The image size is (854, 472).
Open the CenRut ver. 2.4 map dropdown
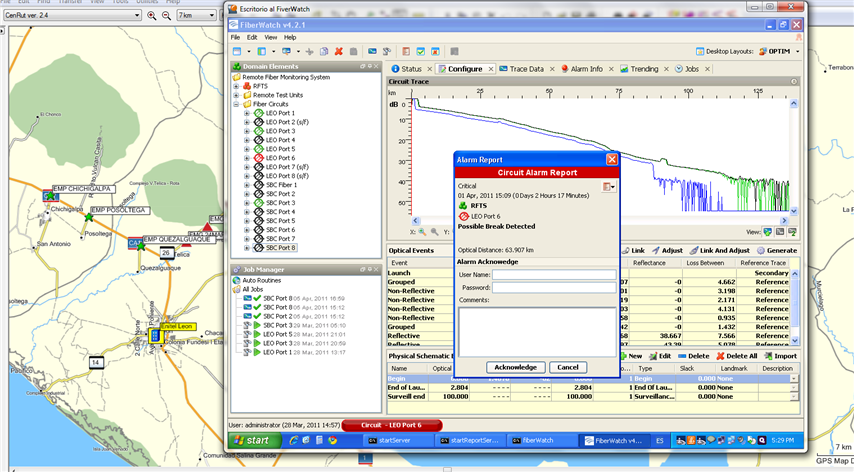pos(137,15)
